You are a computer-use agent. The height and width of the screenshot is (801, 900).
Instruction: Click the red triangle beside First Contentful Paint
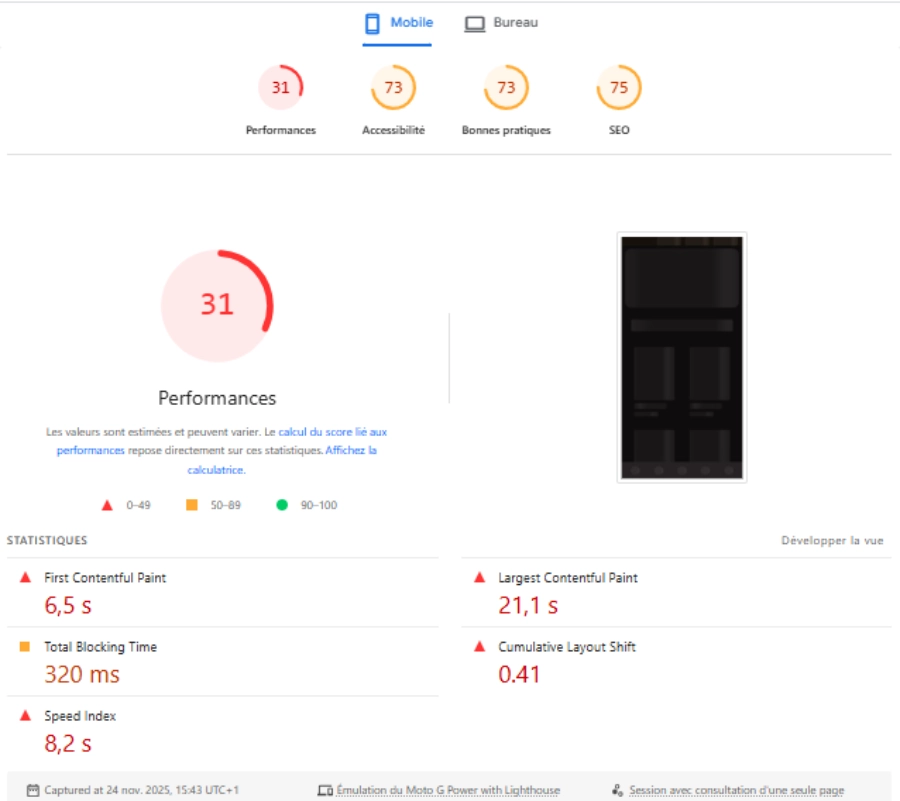(x=24, y=577)
